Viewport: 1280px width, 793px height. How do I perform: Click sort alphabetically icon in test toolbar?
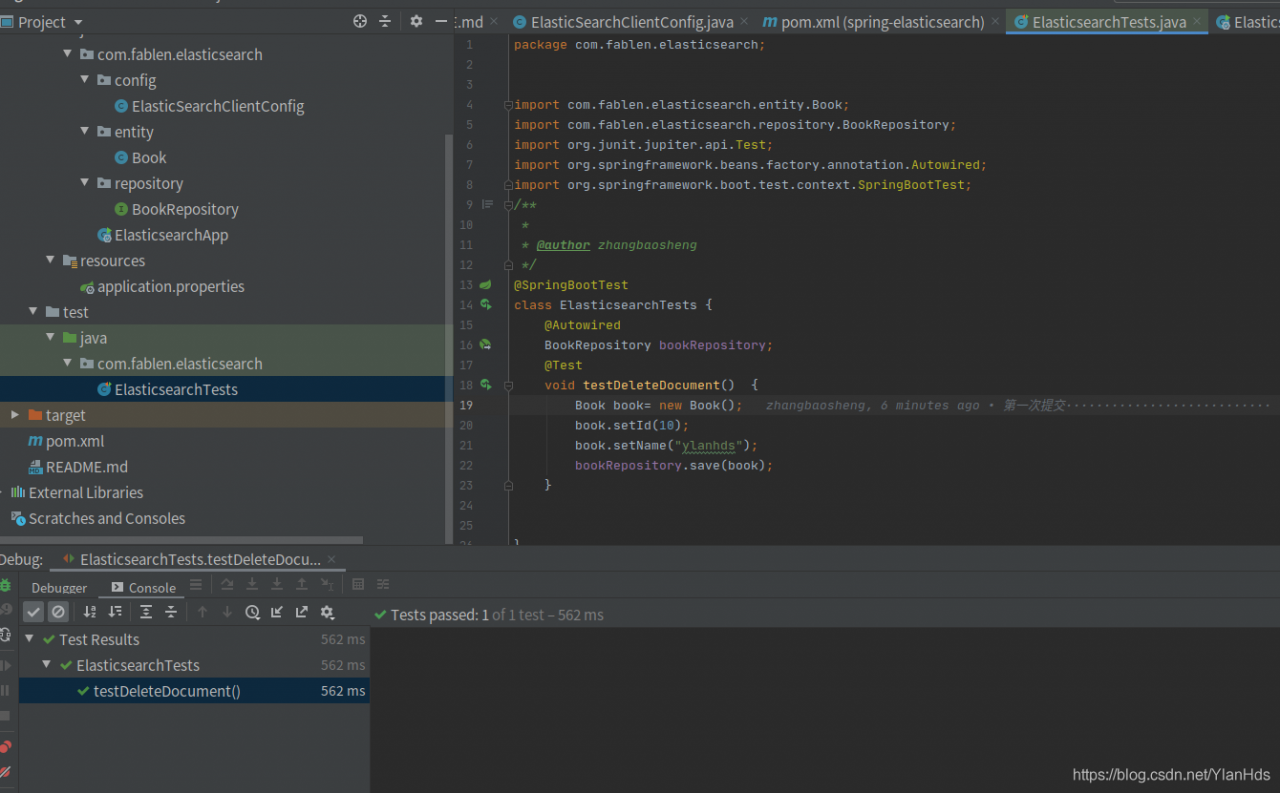pyautogui.click(x=90, y=612)
